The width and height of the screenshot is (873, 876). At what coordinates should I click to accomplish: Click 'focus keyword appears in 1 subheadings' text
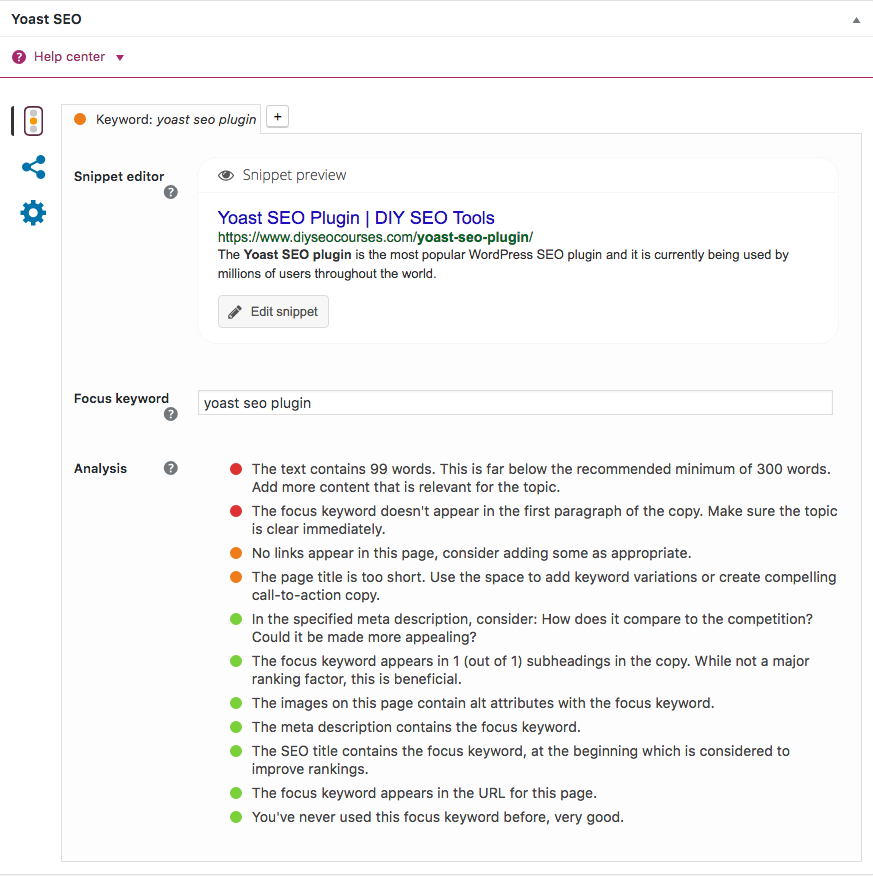point(531,670)
